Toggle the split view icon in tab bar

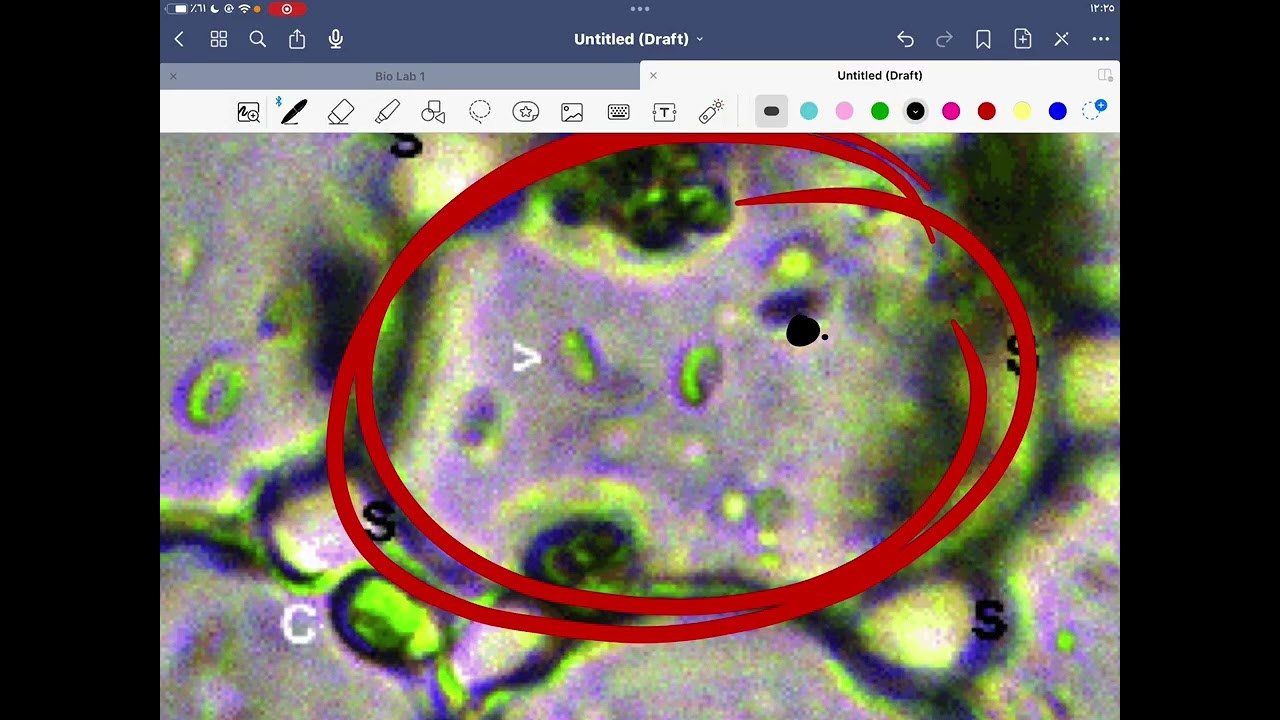[1105, 75]
